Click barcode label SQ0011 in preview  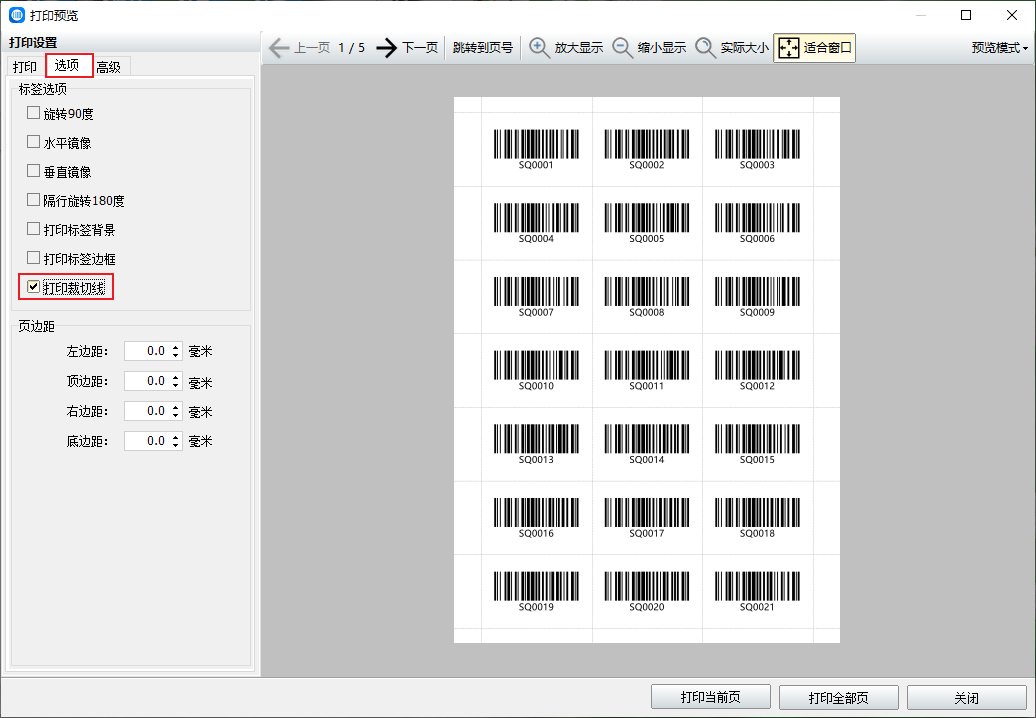[x=647, y=371]
